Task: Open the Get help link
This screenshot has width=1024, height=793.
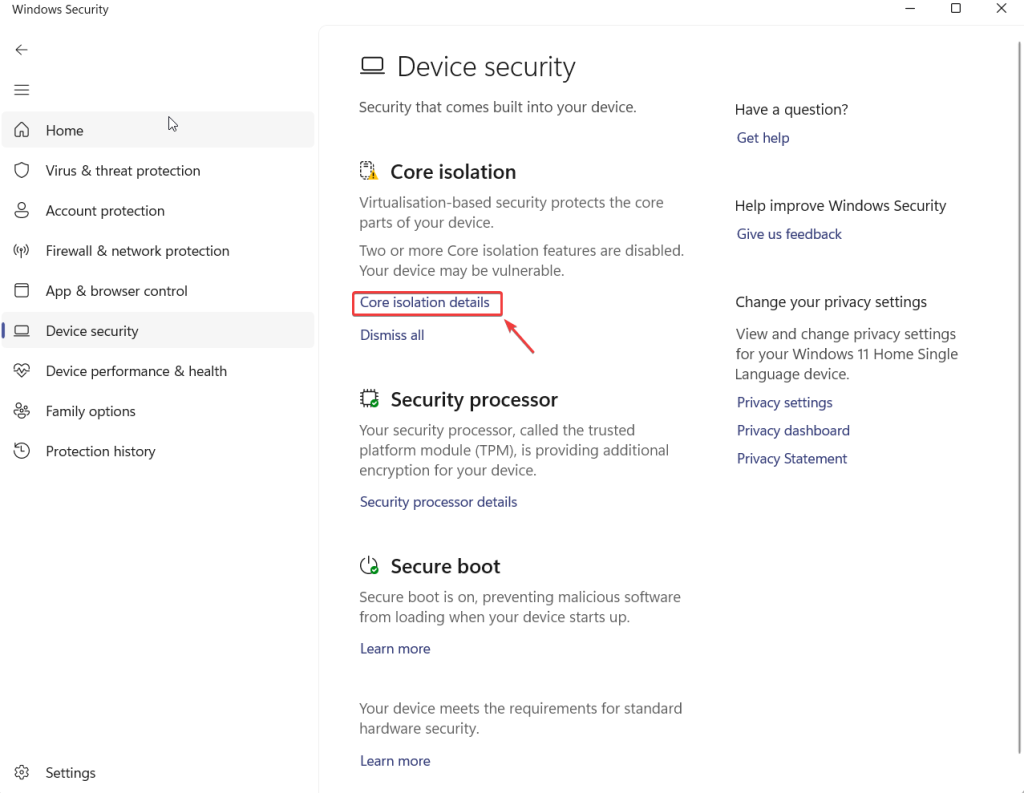Action: [763, 138]
